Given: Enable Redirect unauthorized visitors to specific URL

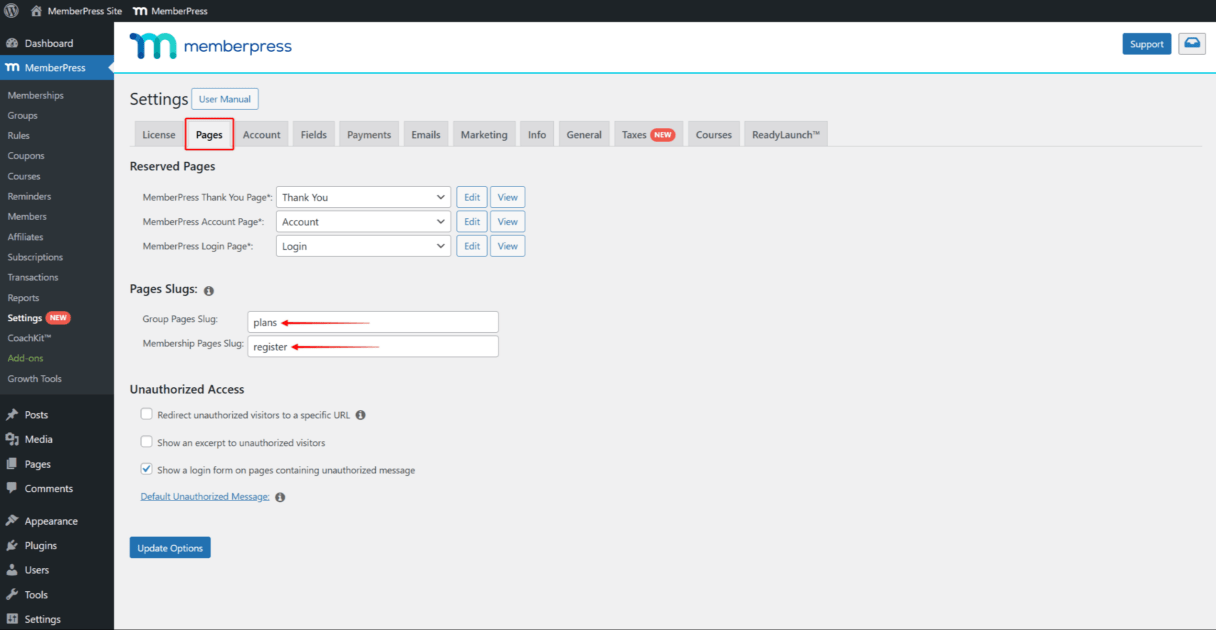Looking at the screenshot, I should 147,414.
